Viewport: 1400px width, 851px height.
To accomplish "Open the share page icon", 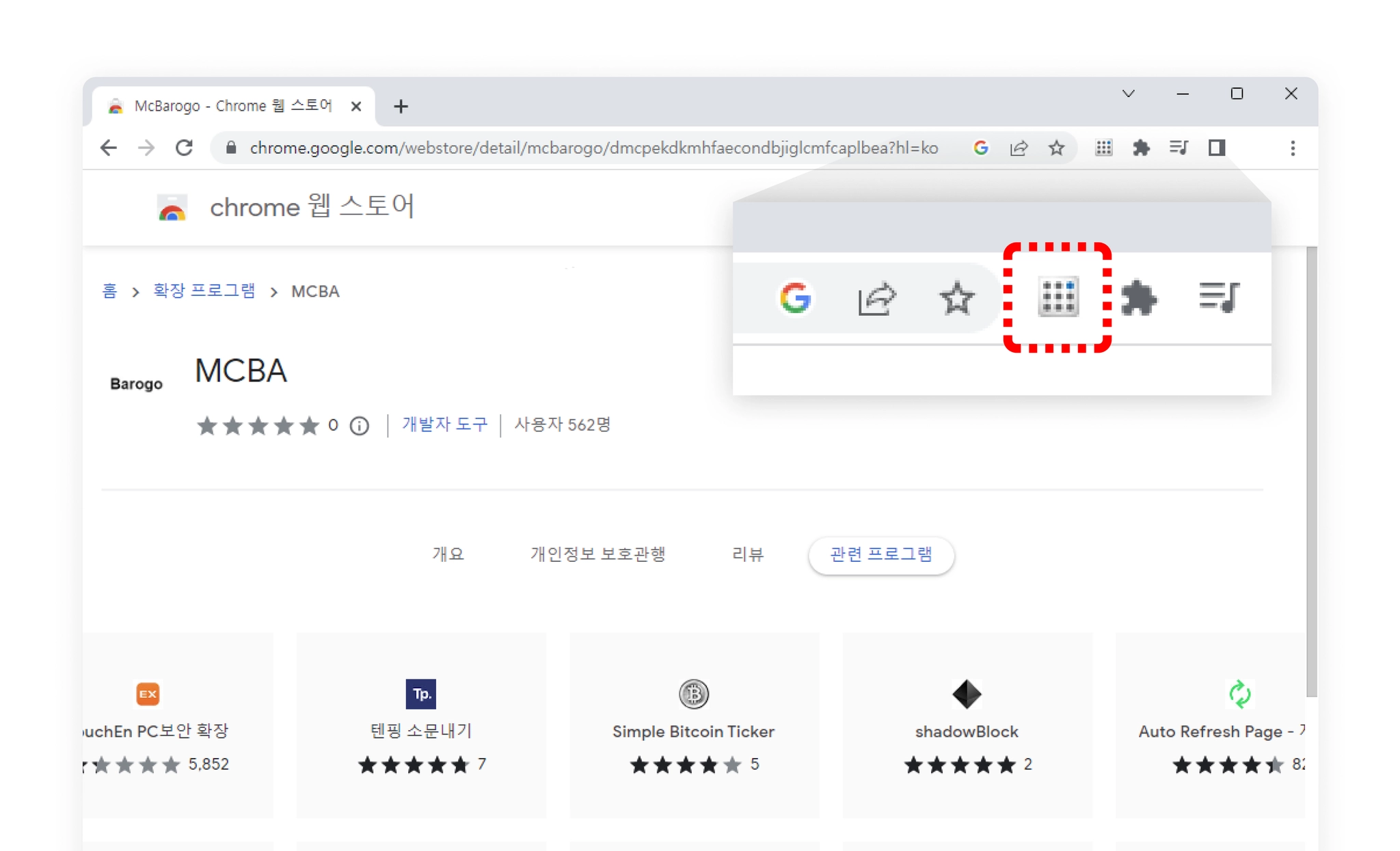I will click(1019, 148).
